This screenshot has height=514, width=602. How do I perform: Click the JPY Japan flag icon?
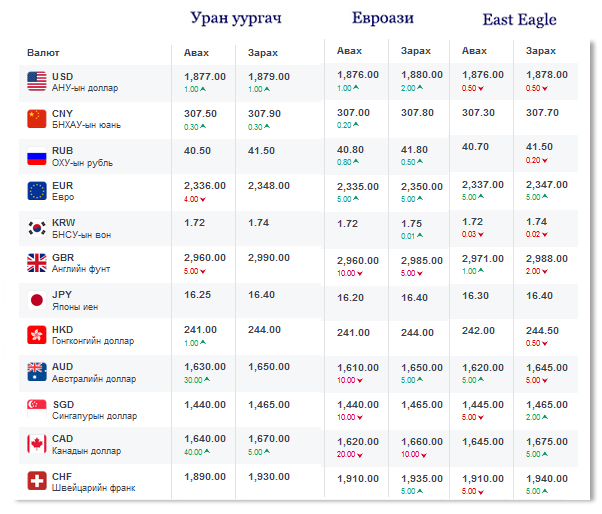pos(37,299)
